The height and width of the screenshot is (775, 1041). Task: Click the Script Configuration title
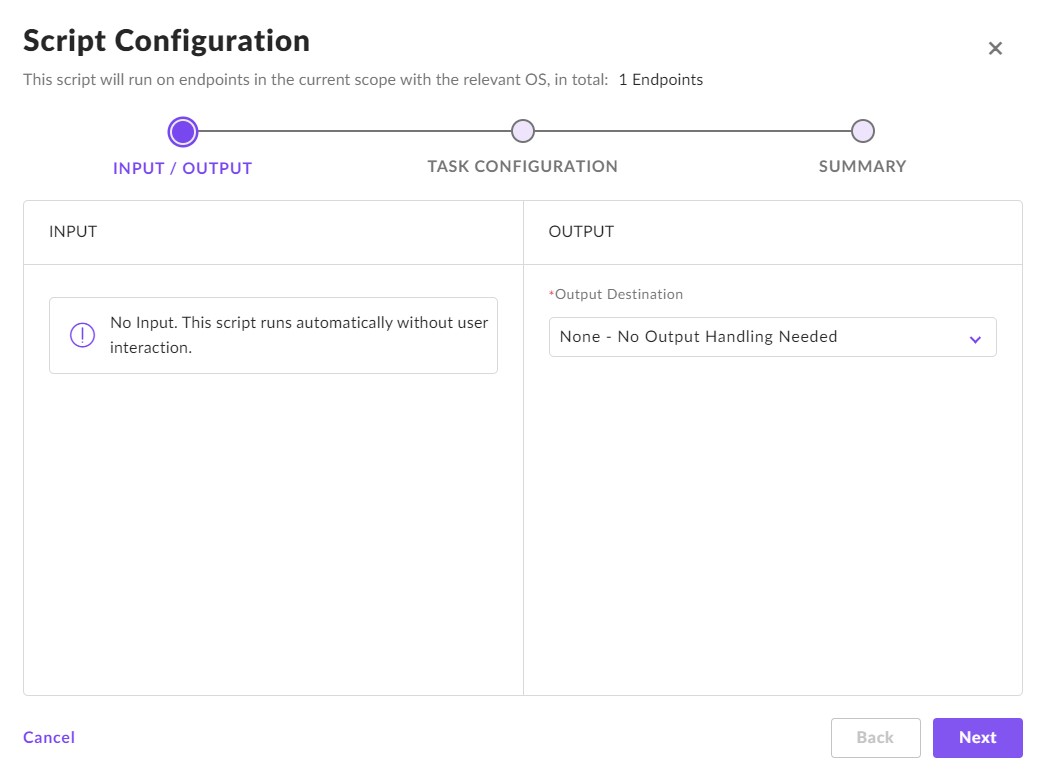(167, 41)
